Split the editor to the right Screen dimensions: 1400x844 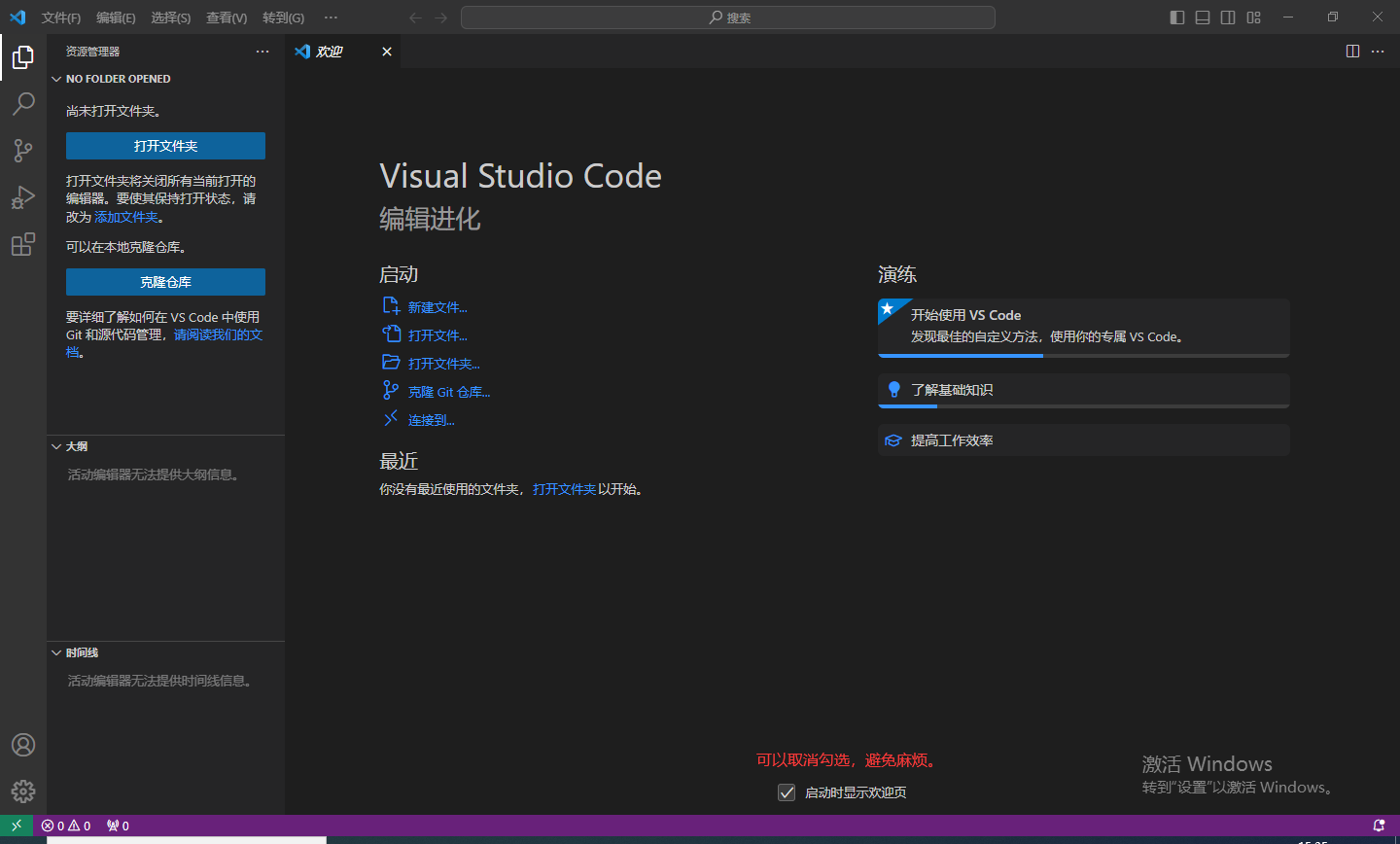(1352, 52)
